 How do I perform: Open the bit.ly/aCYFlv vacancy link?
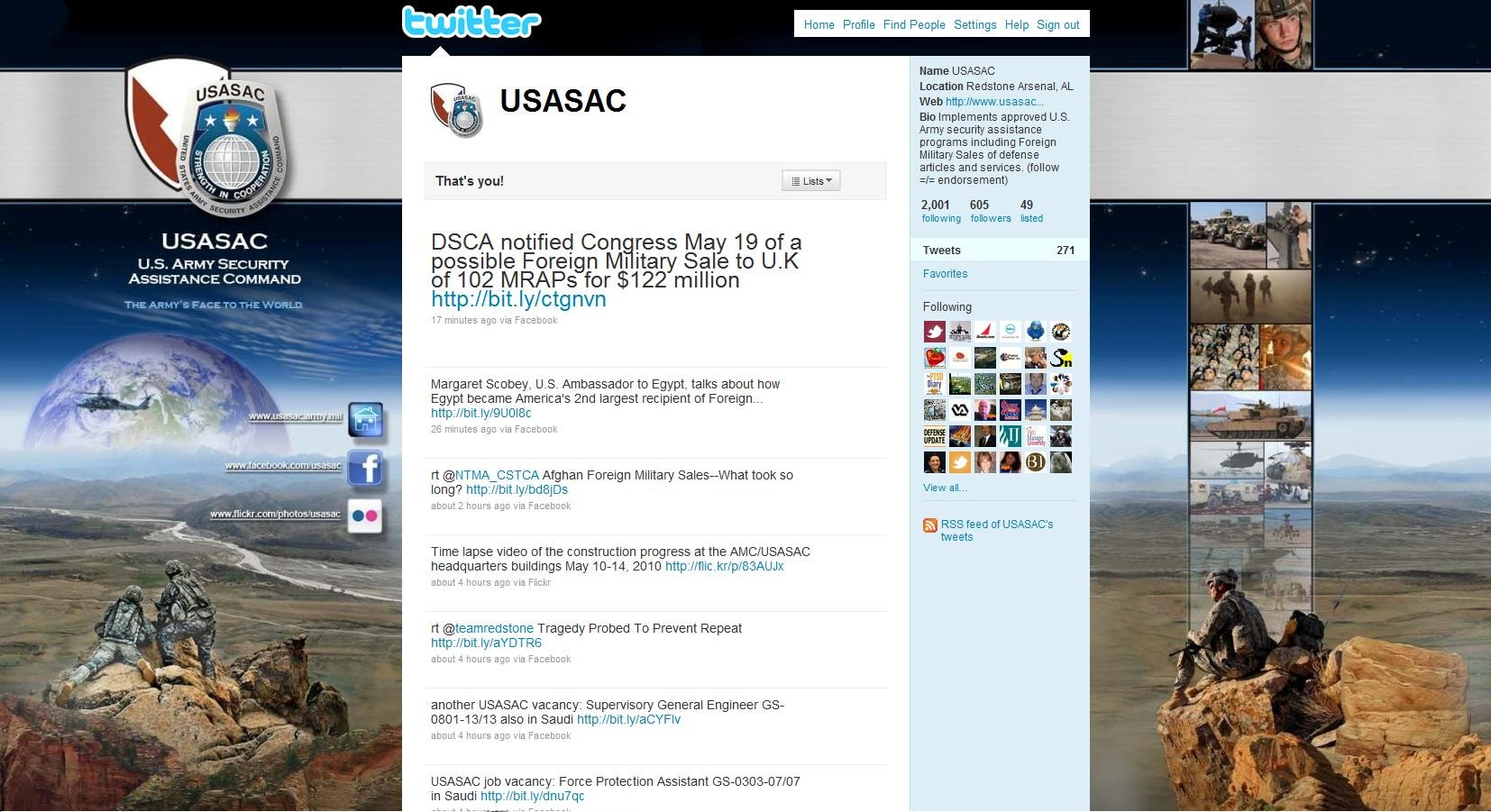628,719
